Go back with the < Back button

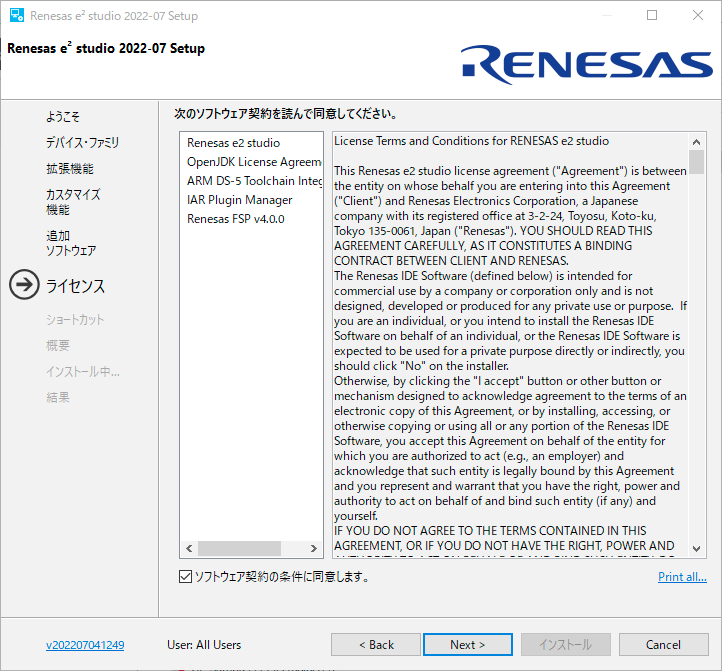[376, 645]
